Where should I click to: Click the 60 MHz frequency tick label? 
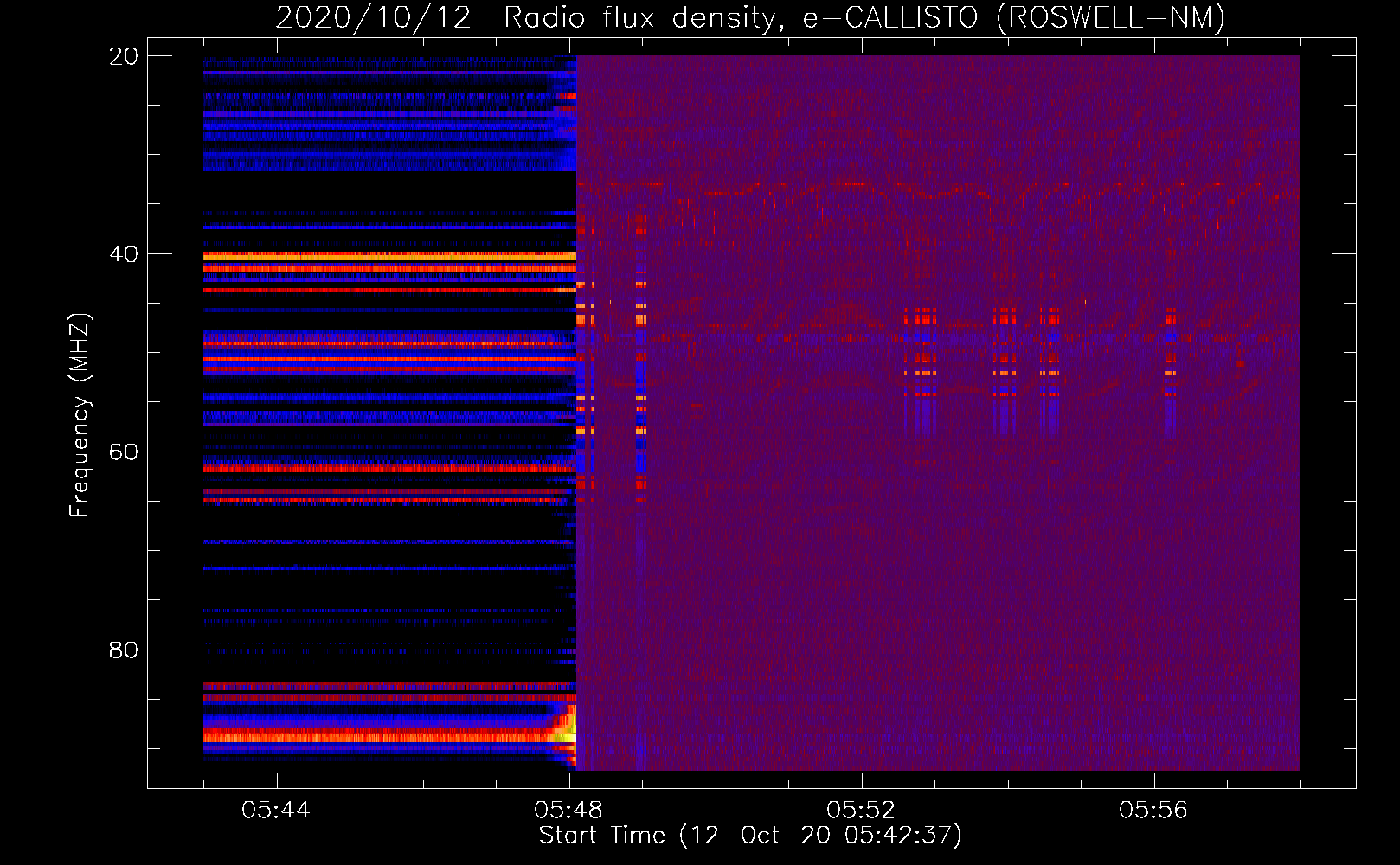point(124,452)
